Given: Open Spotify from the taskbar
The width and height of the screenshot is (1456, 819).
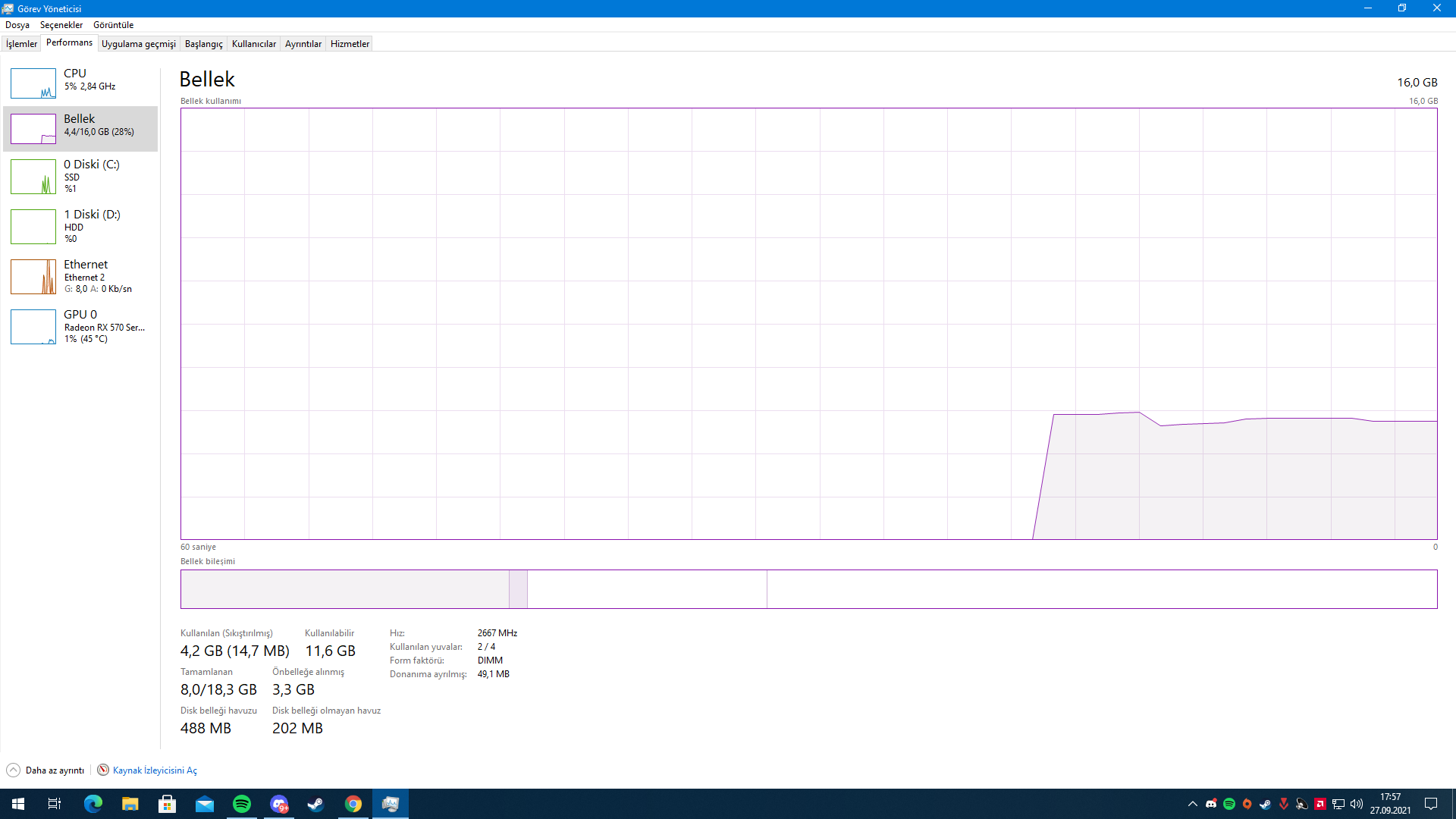Looking at the screenshot, I should coord(242,804).
